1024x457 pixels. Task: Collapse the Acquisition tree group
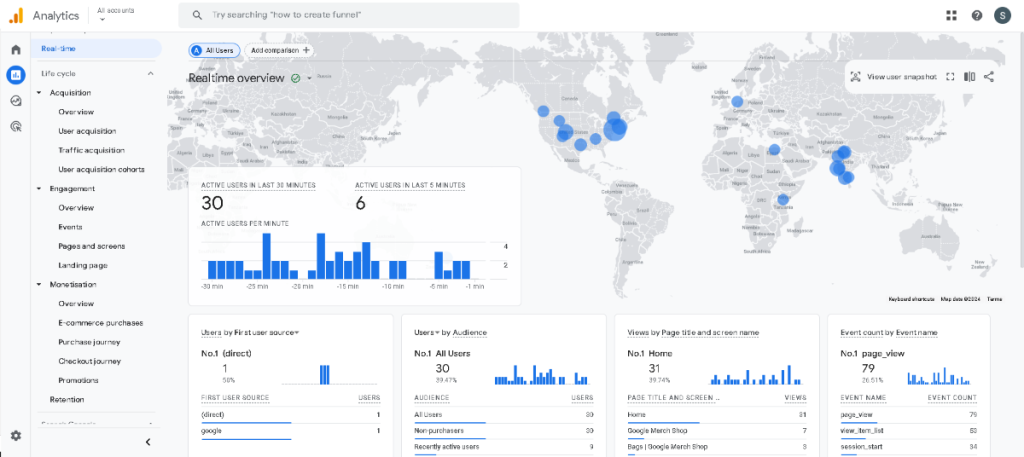point(39,93)
